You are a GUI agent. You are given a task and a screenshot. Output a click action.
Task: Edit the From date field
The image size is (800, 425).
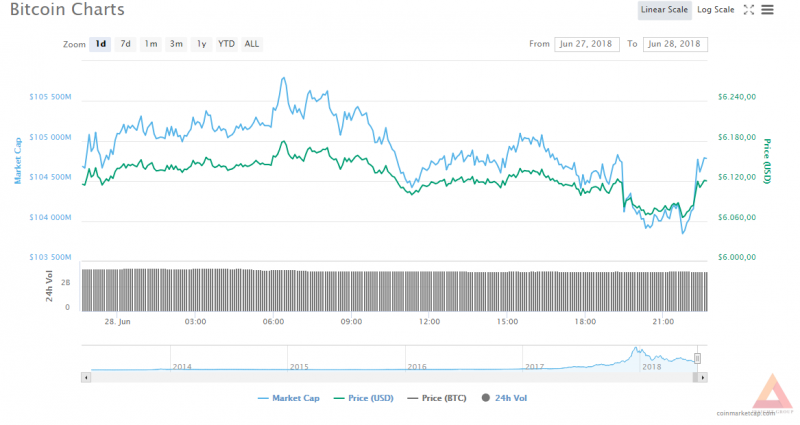587,44
